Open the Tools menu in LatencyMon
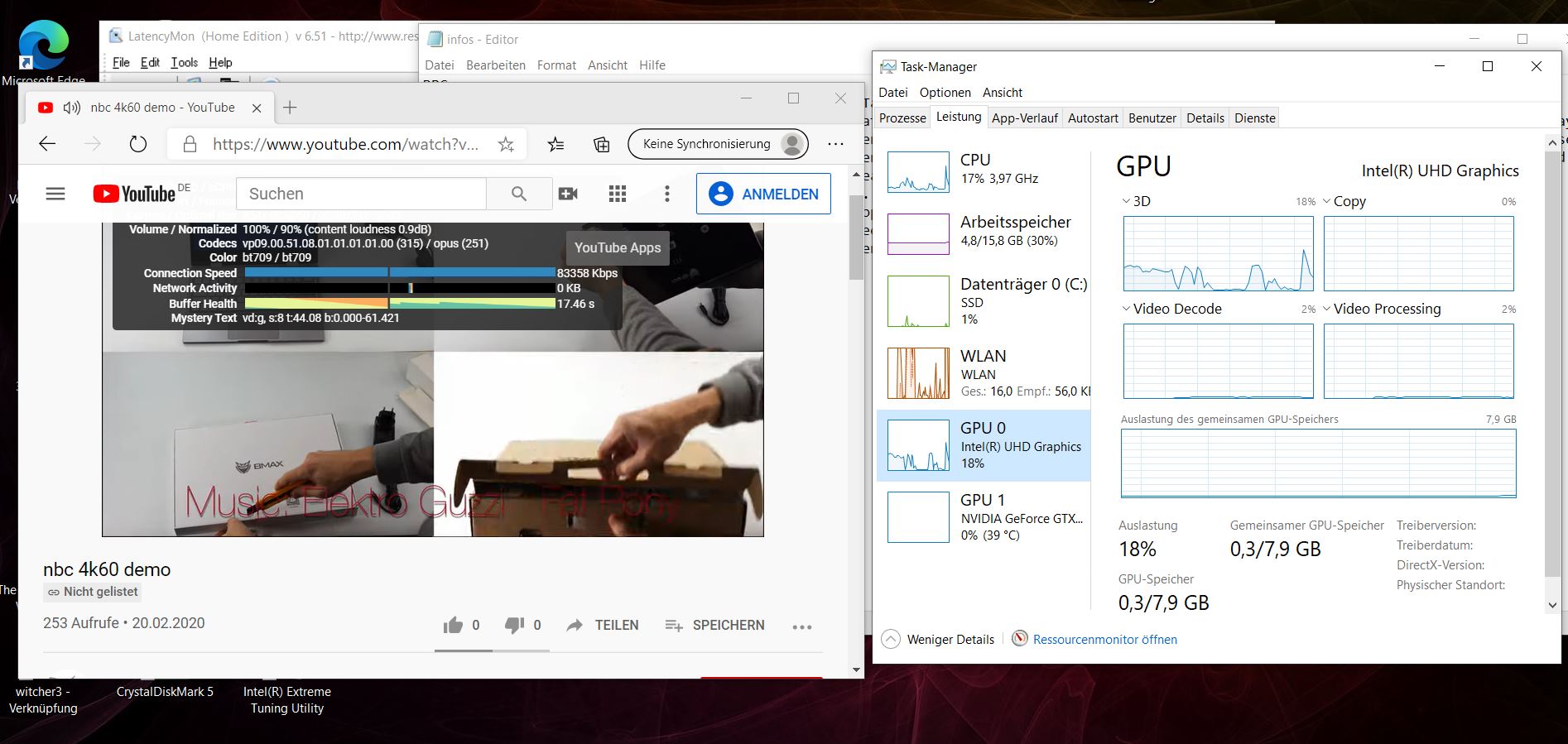 (184, 63)
